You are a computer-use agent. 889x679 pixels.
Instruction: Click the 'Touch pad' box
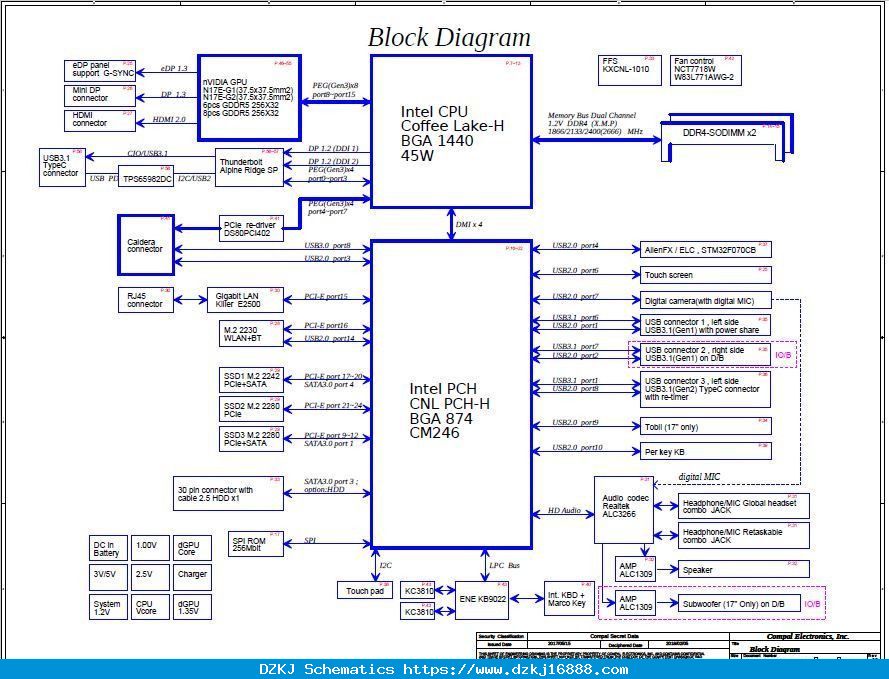pos(365,590)
